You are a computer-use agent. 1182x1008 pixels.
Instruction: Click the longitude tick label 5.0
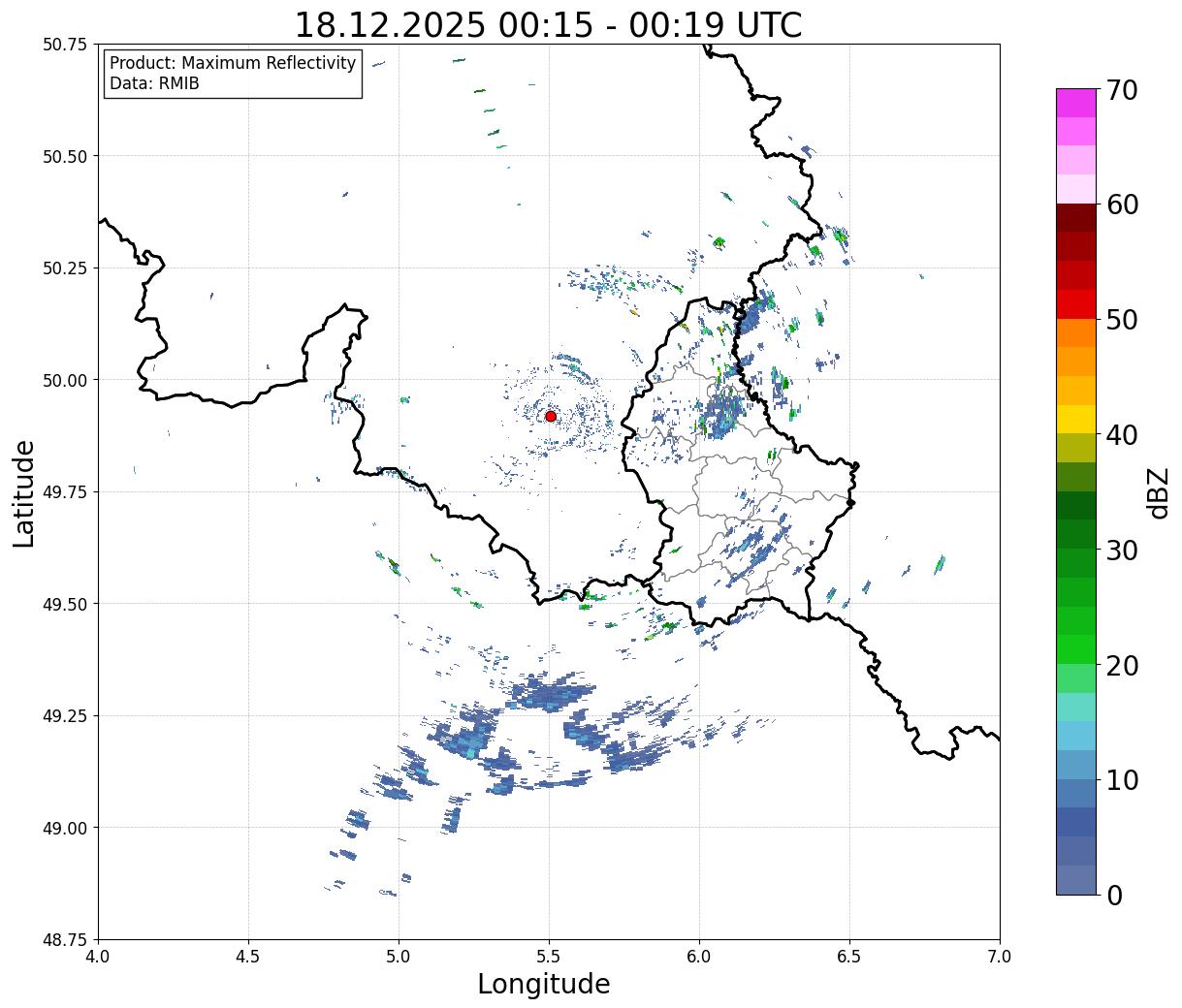pyautogui.click(x=399, y=957)
